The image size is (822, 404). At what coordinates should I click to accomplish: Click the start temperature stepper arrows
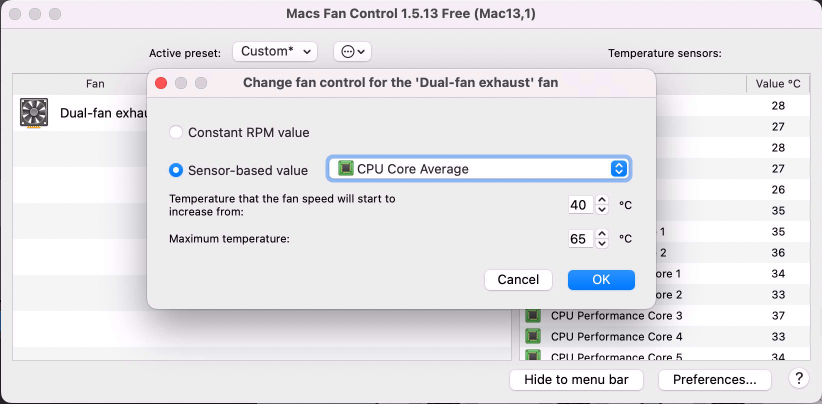point(602,205)
